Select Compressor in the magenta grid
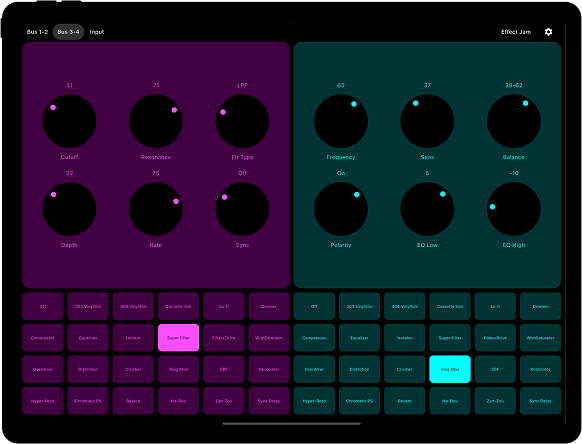This screenshot has height=444, width=582. 43,338
